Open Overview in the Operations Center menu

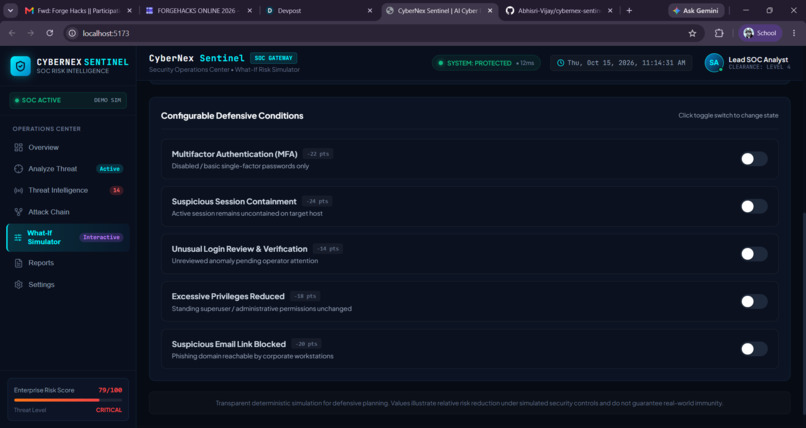68,147
